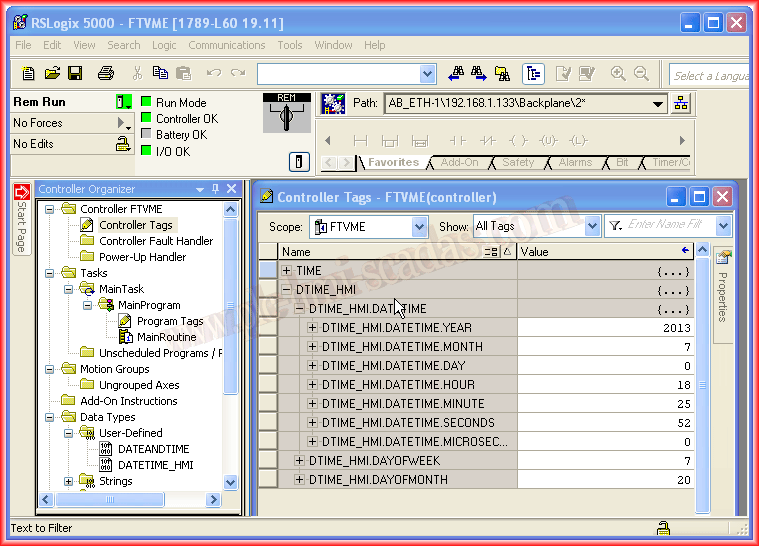Screen dimensions: 759x546
Task: Open the Communications menu
Action: coord(226,45)
